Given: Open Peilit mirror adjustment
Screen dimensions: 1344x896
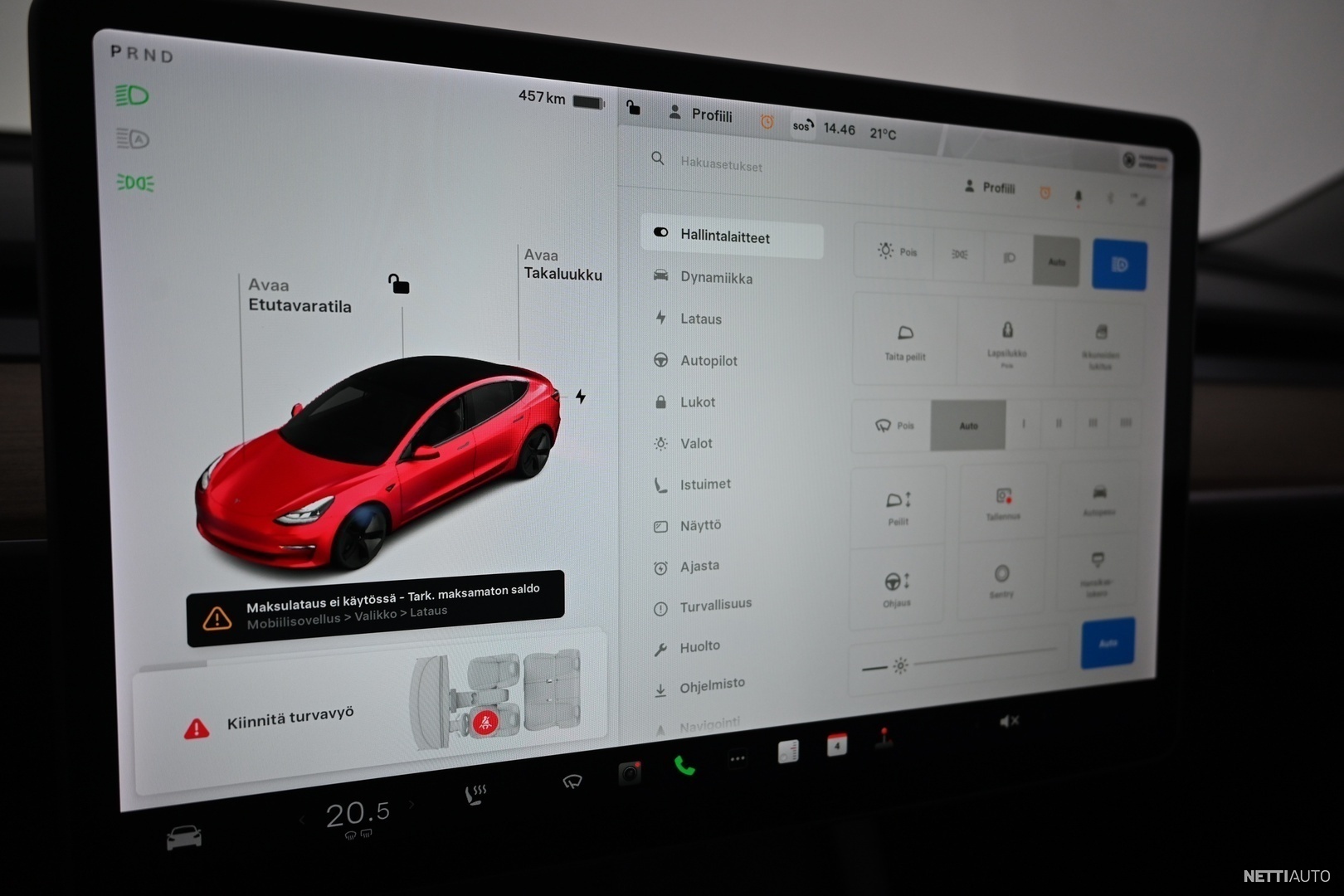Looking at the screenshot, I should click(x=898, y=508).
